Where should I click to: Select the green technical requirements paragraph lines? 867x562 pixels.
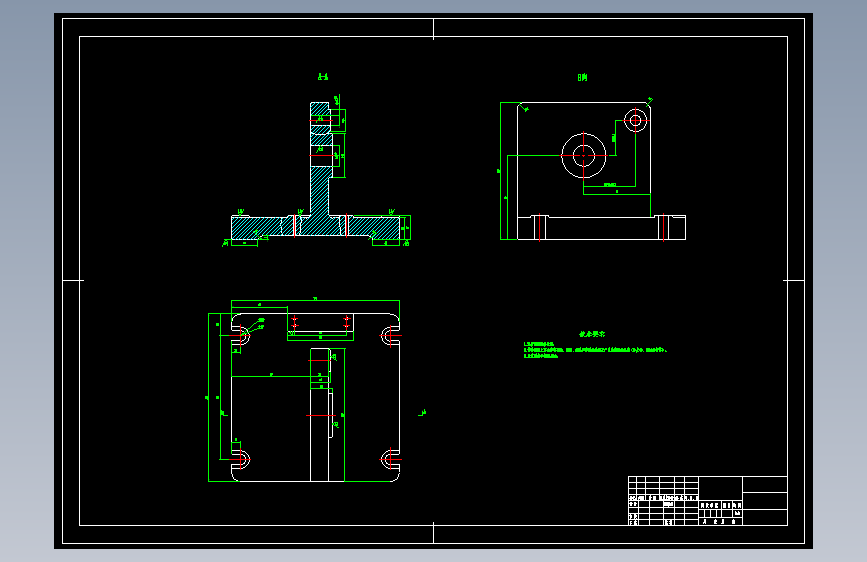[596, 350]
